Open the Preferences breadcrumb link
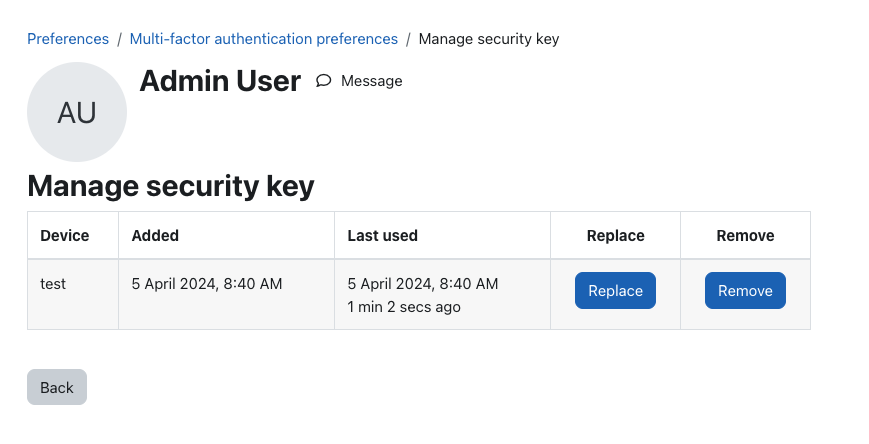 pos(68,39)
